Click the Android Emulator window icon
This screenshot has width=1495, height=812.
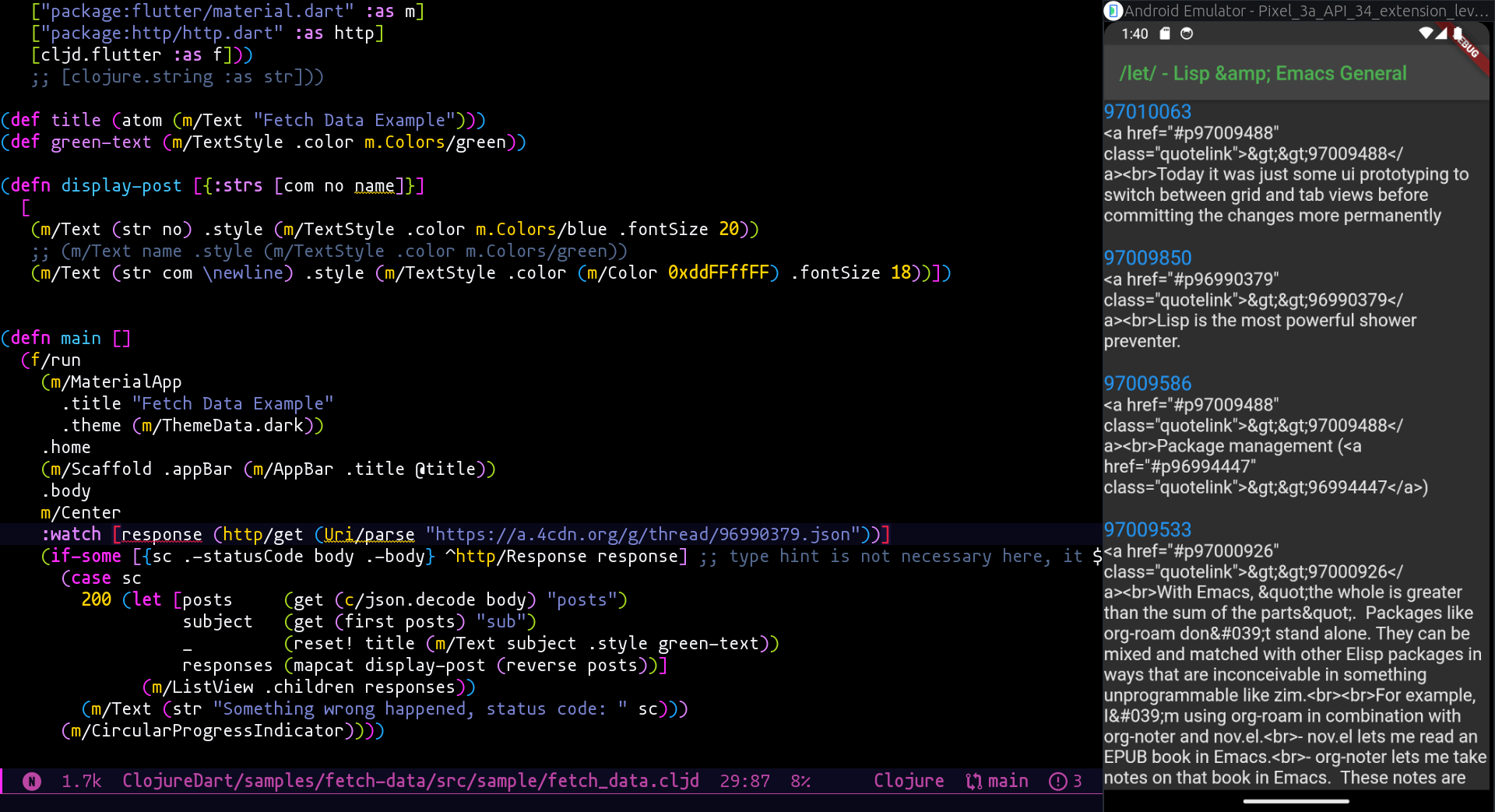[x=1113, y=11]
